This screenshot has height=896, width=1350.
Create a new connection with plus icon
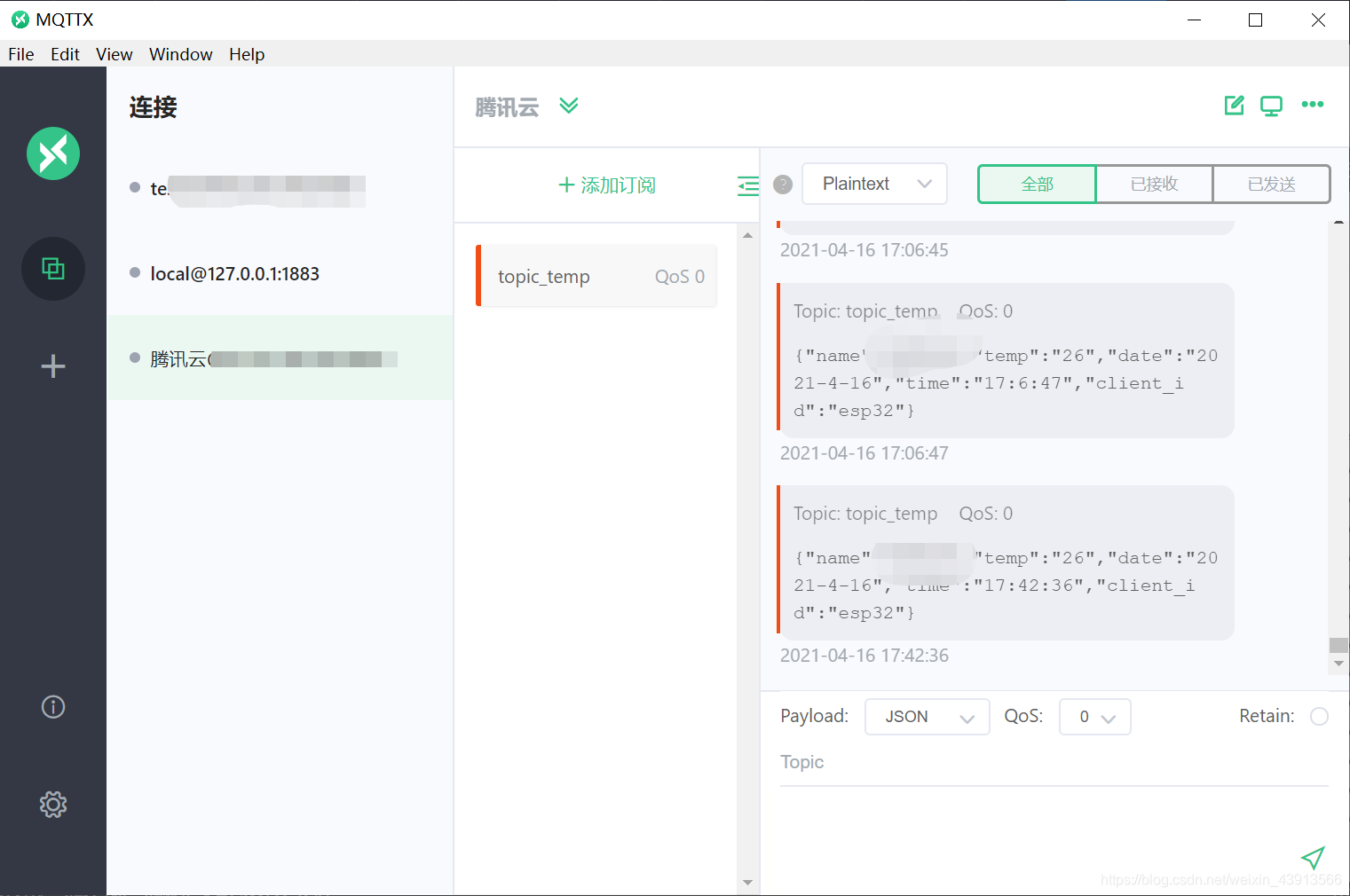point(53,365)
